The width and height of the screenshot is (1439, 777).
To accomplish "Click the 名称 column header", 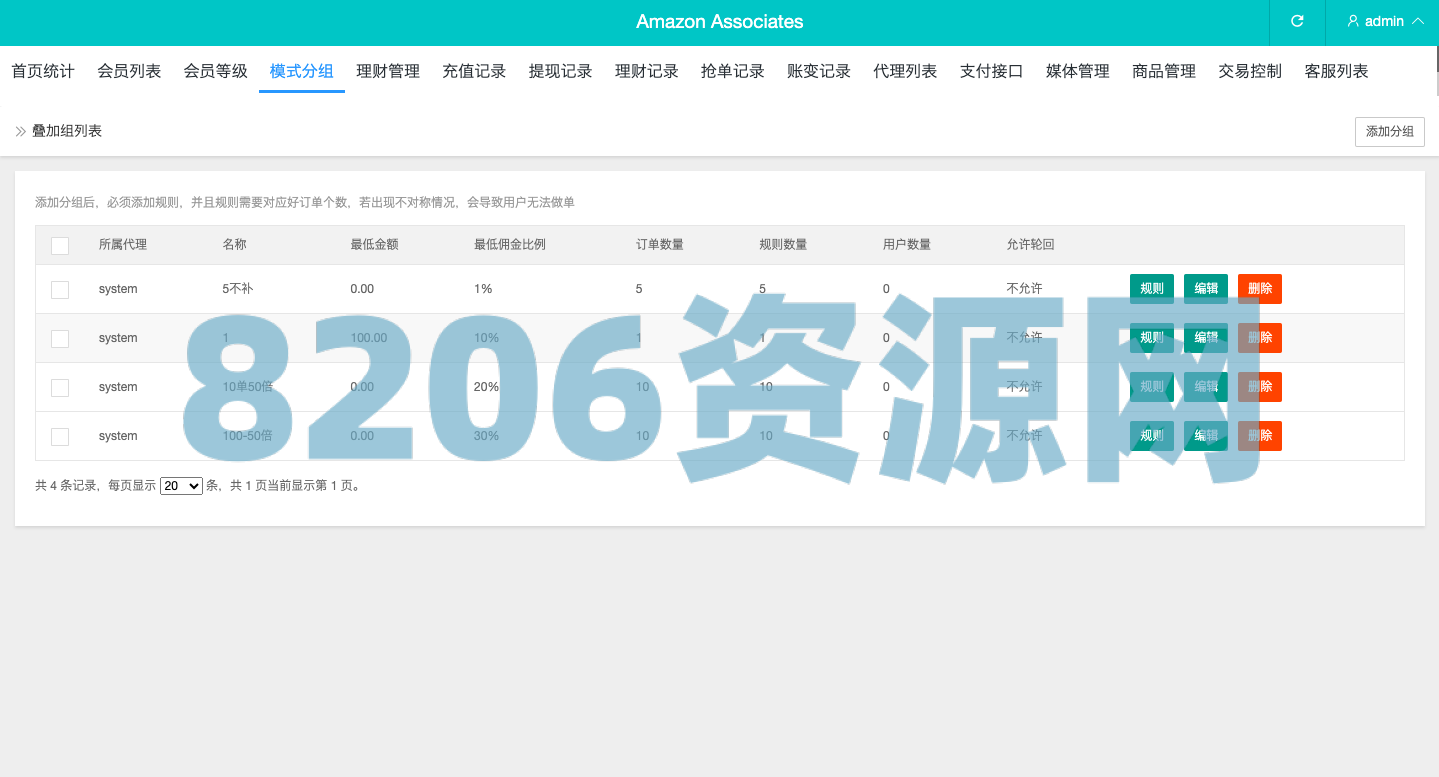I will click(234, 245).
